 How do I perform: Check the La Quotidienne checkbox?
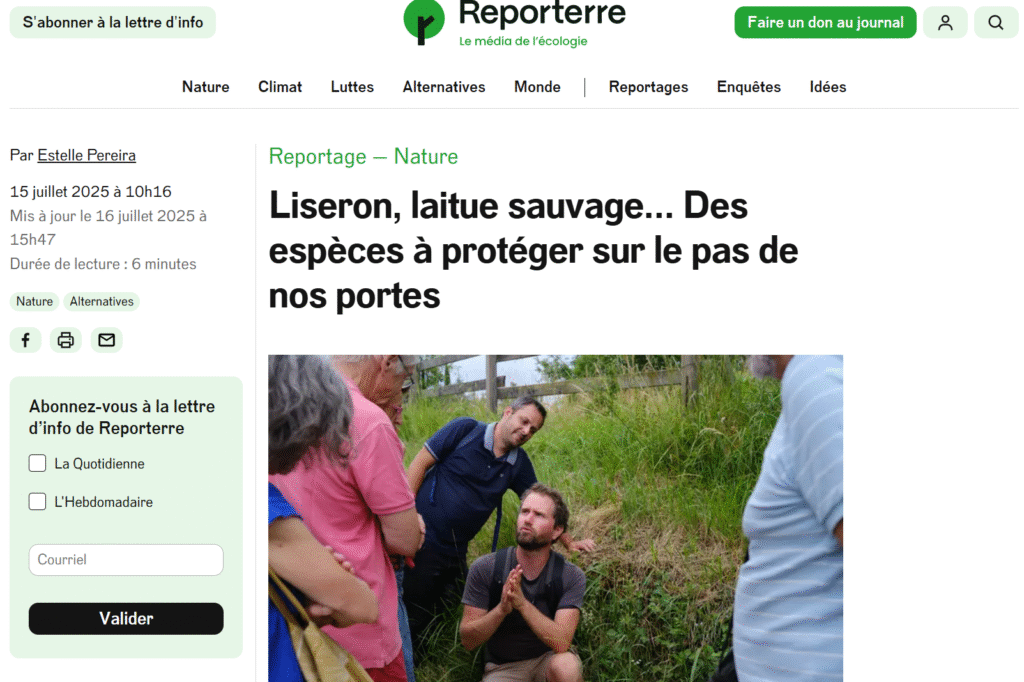coord(37,463)
